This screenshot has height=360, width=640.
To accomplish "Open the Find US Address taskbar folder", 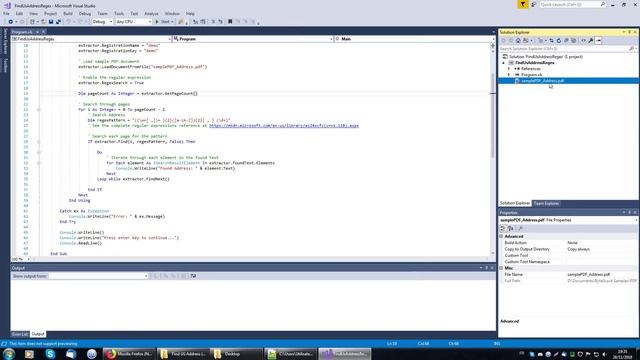I will pyautogui.click(x=184, y=354).
